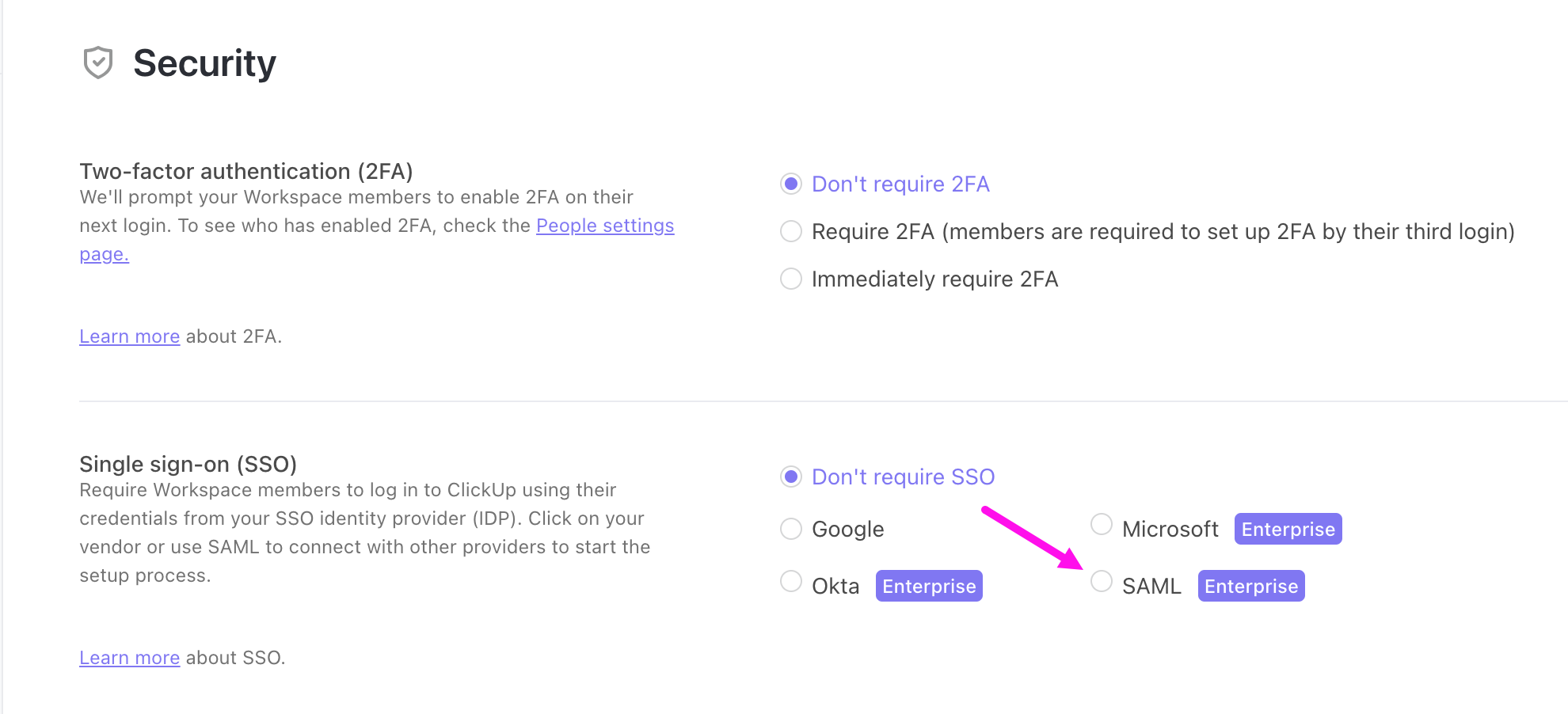Screen dimensions: 1568x714
Task: Select the Don't require 2FA option
Action: click(791, 184)
